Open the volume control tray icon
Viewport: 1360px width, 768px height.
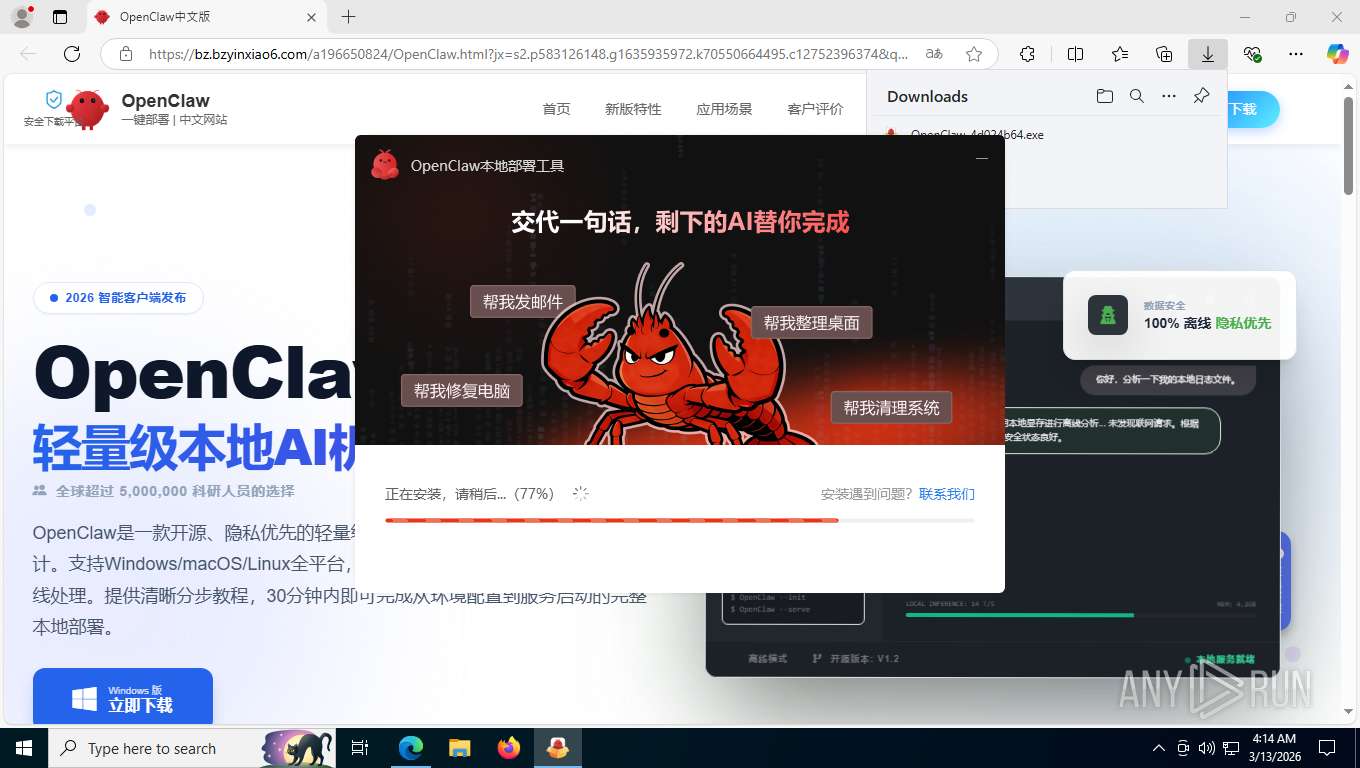click(x=1206, y=748)
